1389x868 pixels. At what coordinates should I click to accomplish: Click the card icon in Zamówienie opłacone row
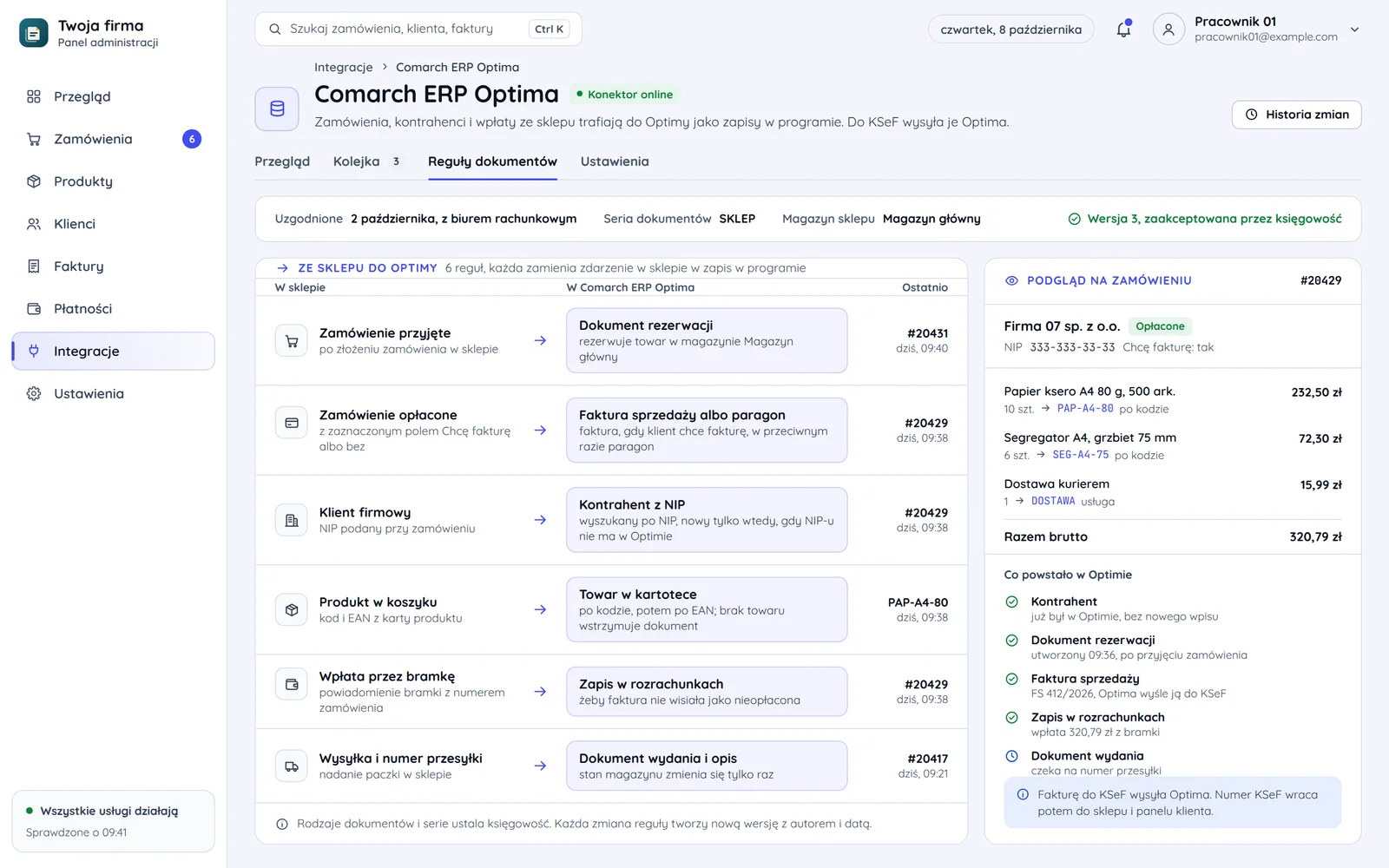292,423
